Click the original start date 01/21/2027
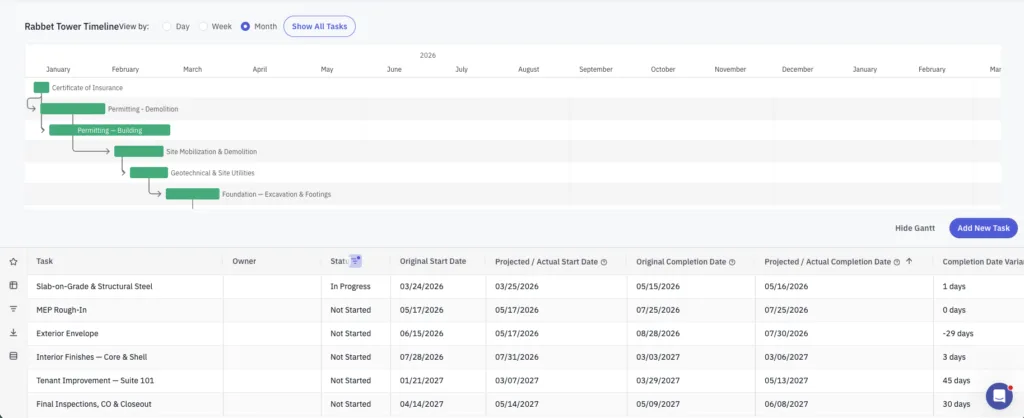The height and width of the screenshot is (418, 1024). [x=422, y=380]
